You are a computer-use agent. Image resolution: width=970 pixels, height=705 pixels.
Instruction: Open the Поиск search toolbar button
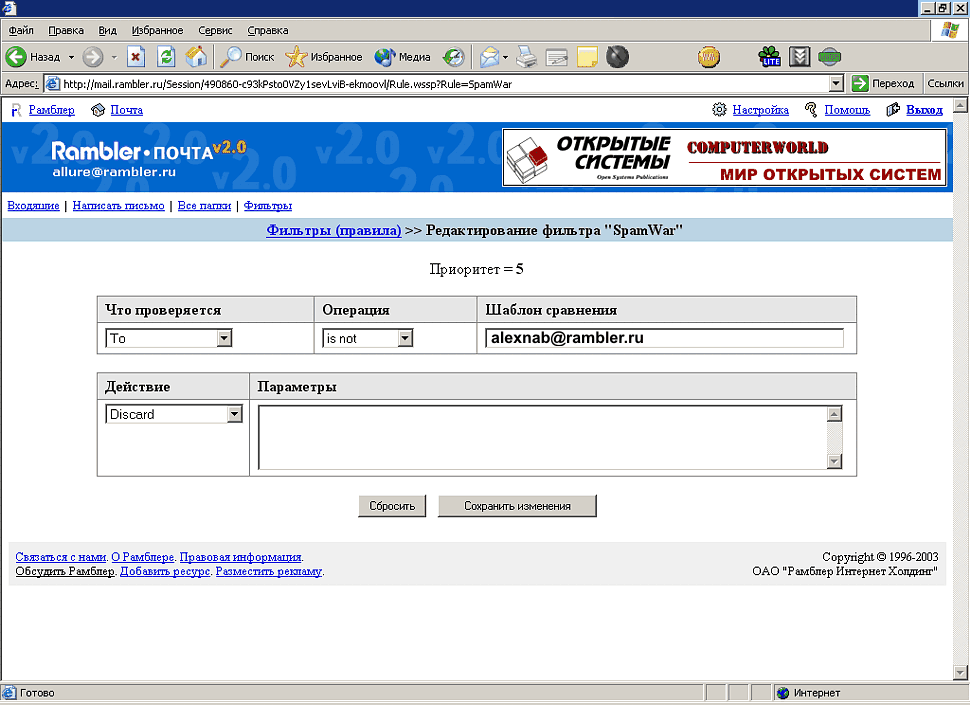(x=247, y=57)
